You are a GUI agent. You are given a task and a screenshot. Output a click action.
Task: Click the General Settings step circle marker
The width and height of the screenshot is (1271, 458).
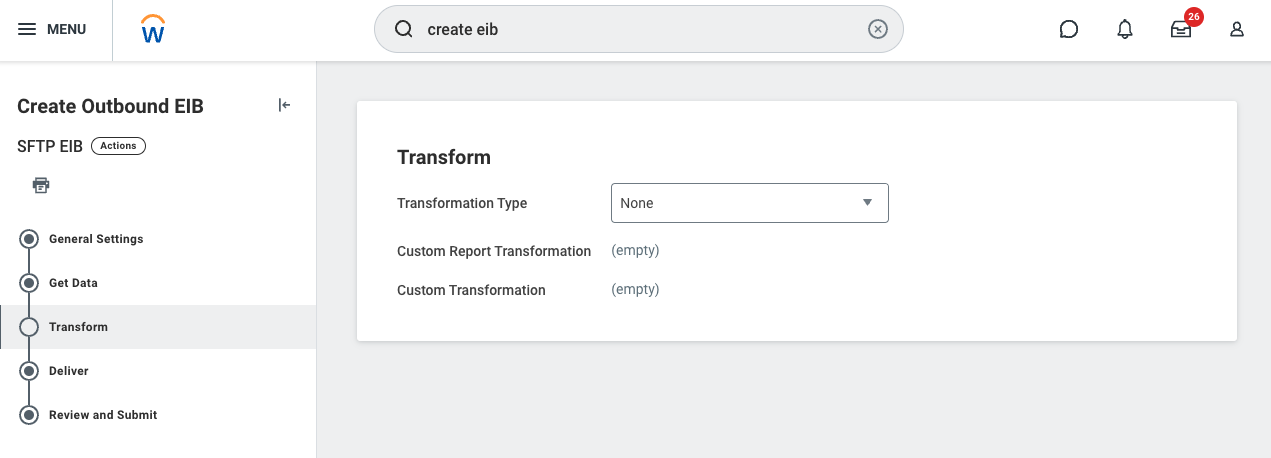pyautogui.click(x=29, y=239)
